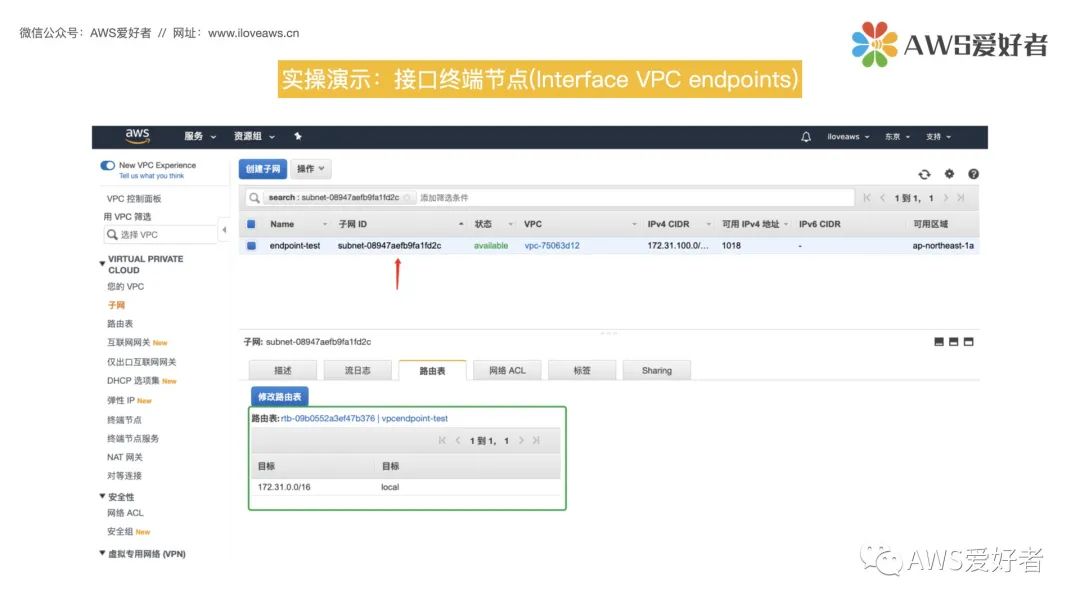Click the 选择 VPC filter field

pyautogui.click(x=160, y=235)
